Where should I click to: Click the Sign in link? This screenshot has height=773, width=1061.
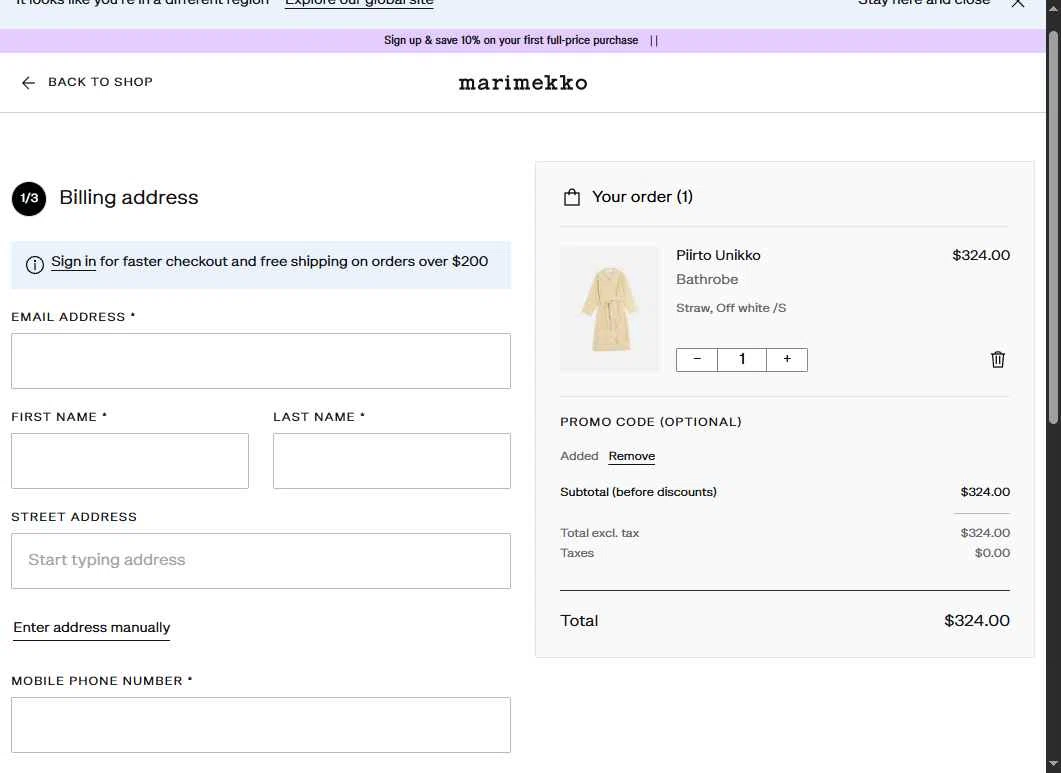click(x=73, y=261)
